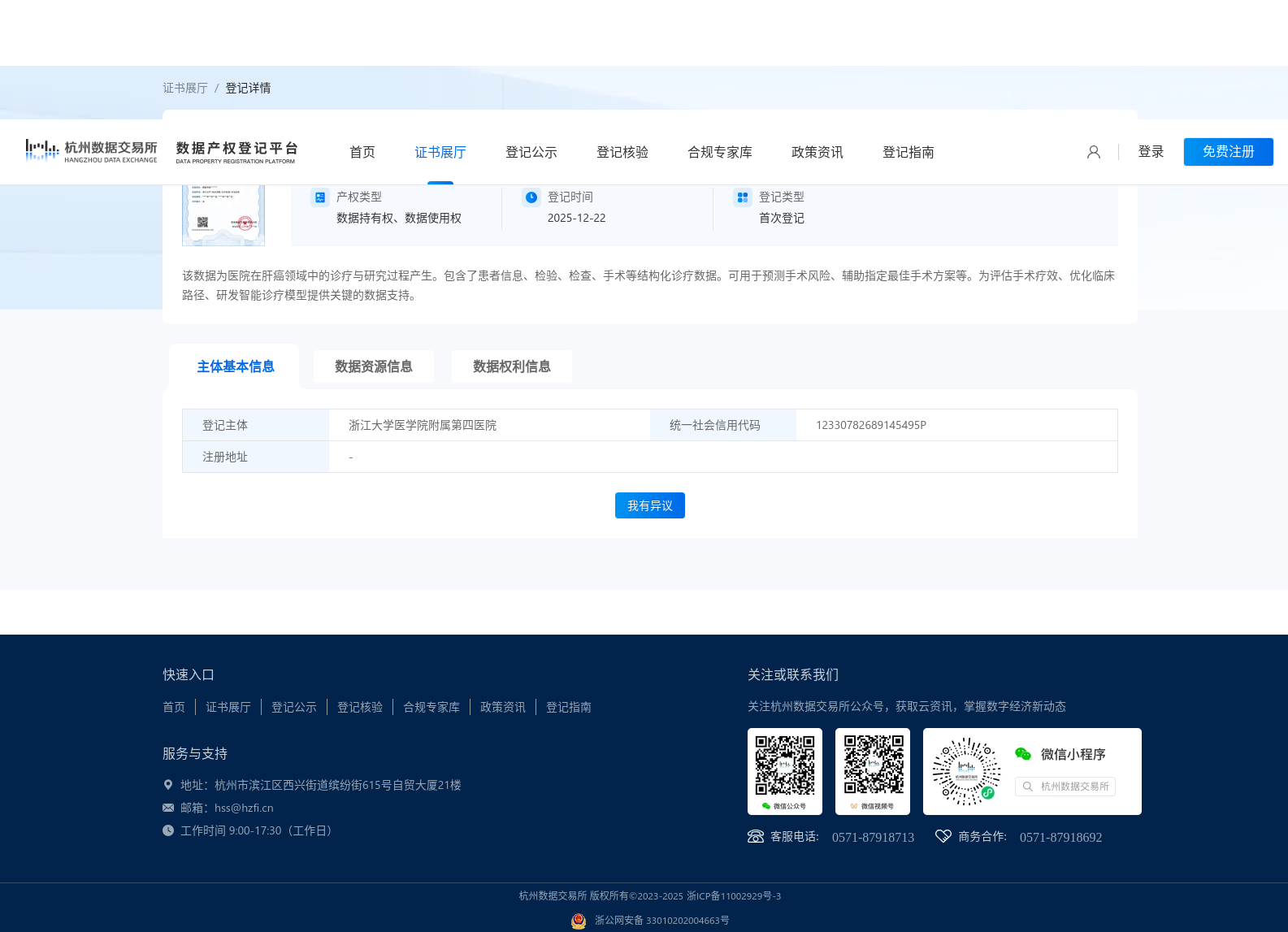Click the 数据产权登记平台 title
1288x932 pixels.
pos(236,148)
